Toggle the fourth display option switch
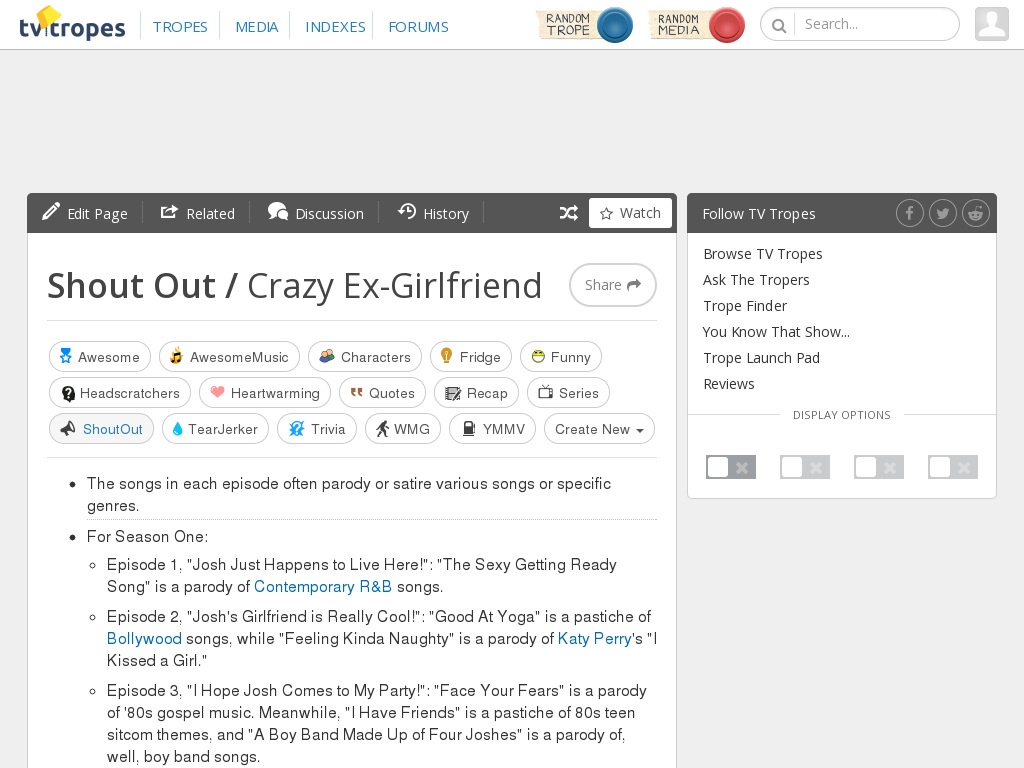 tap(953, 467)
